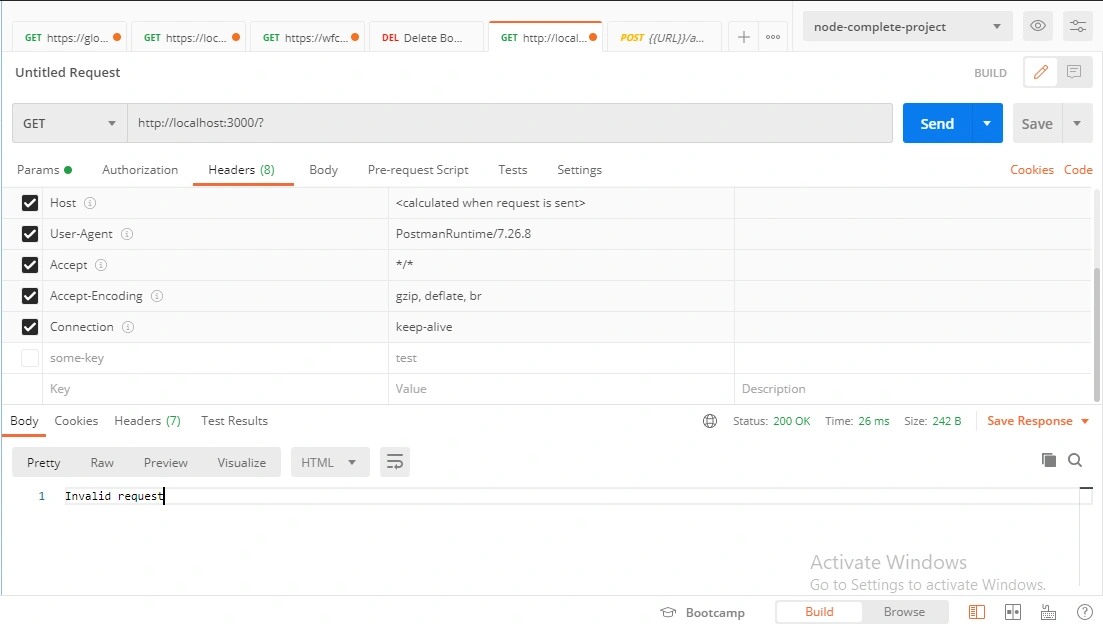Expand the Save button dropdown arrow

1077,123
